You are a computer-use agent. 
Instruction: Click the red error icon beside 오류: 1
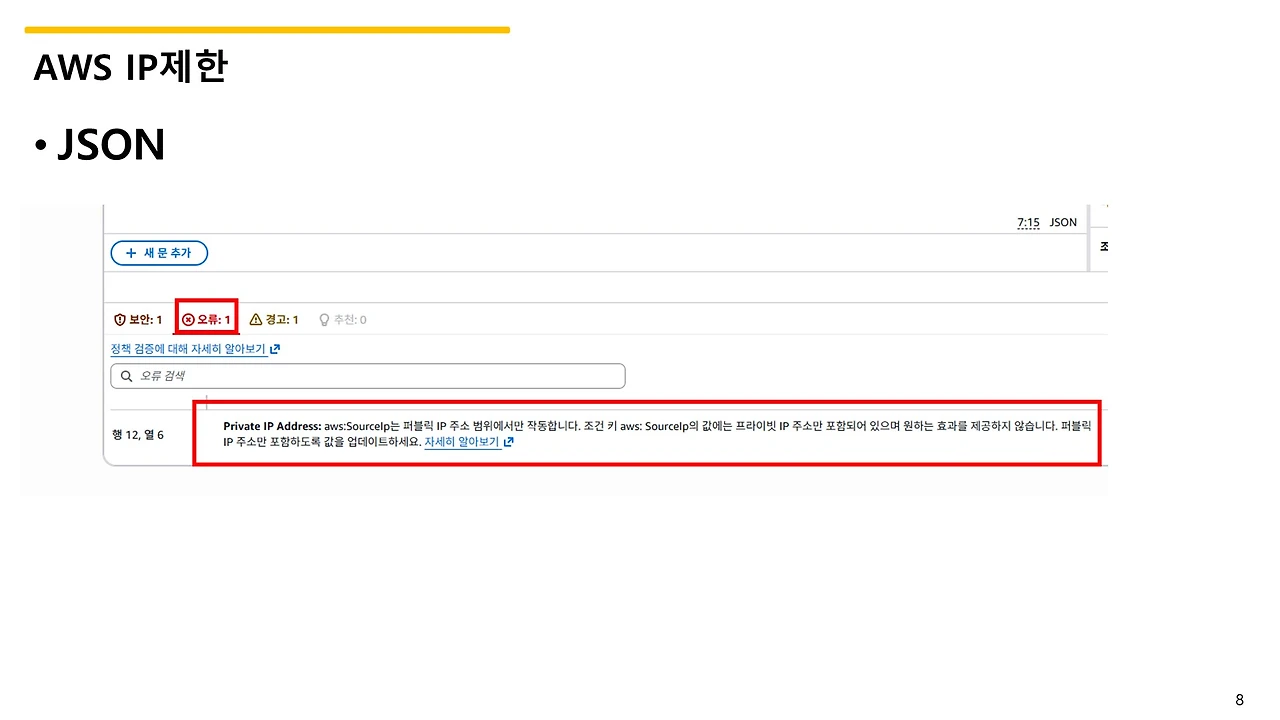[x=188, y=320]
